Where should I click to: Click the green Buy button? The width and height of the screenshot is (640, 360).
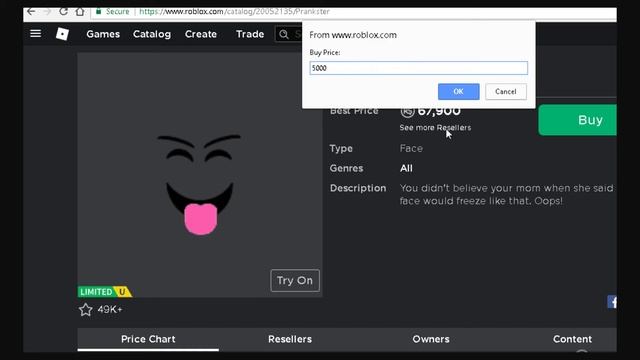point(578,120)
